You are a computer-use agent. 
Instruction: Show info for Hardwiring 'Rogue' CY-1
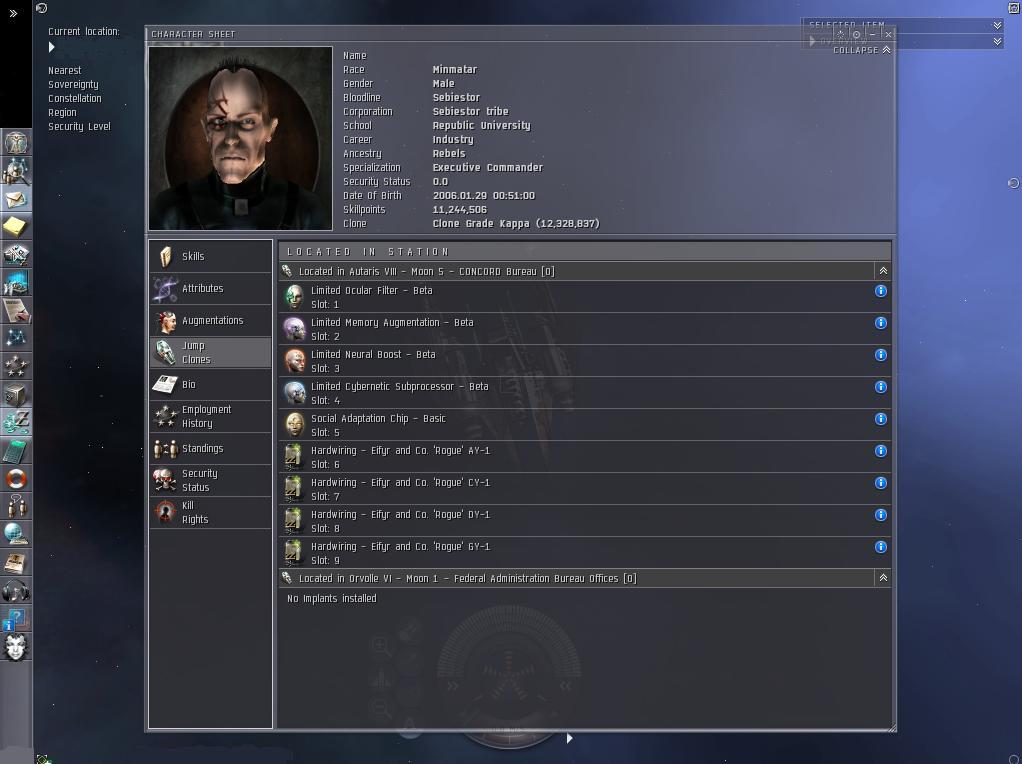click(x=881, y=482)
